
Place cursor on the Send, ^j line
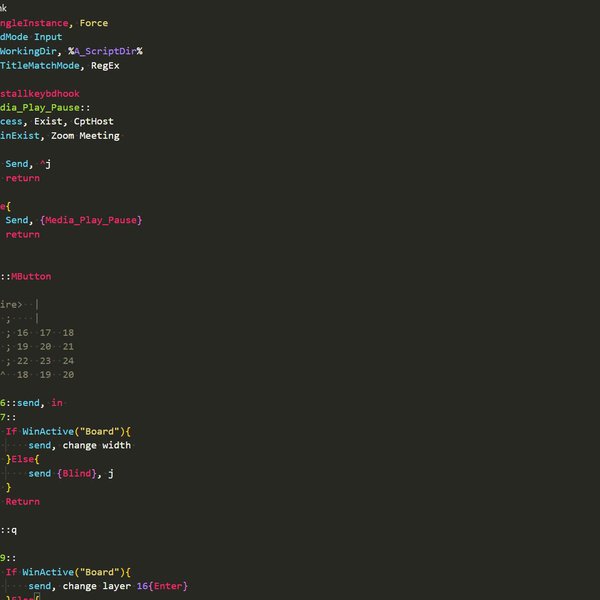click(28, 164)
